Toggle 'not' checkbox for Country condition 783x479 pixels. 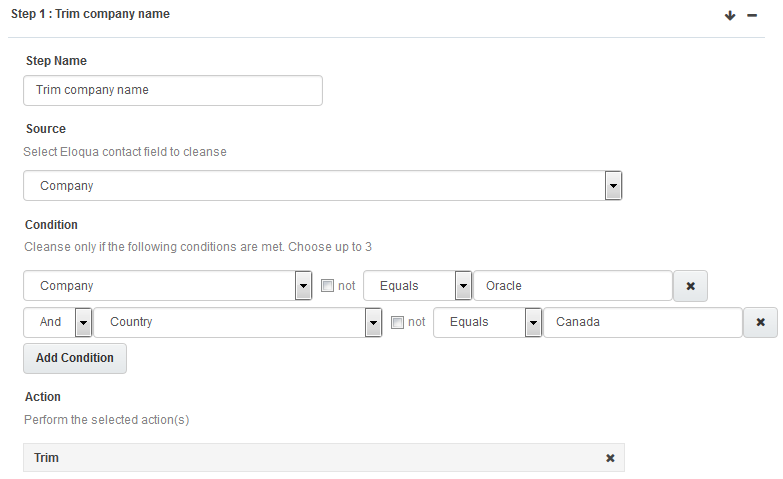[x=398, y=322]
